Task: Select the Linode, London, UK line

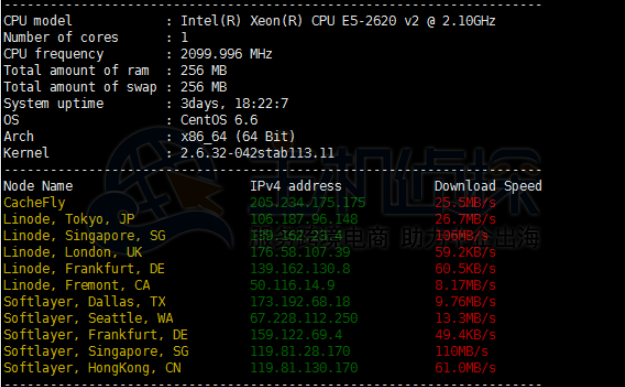Action: 73,252
